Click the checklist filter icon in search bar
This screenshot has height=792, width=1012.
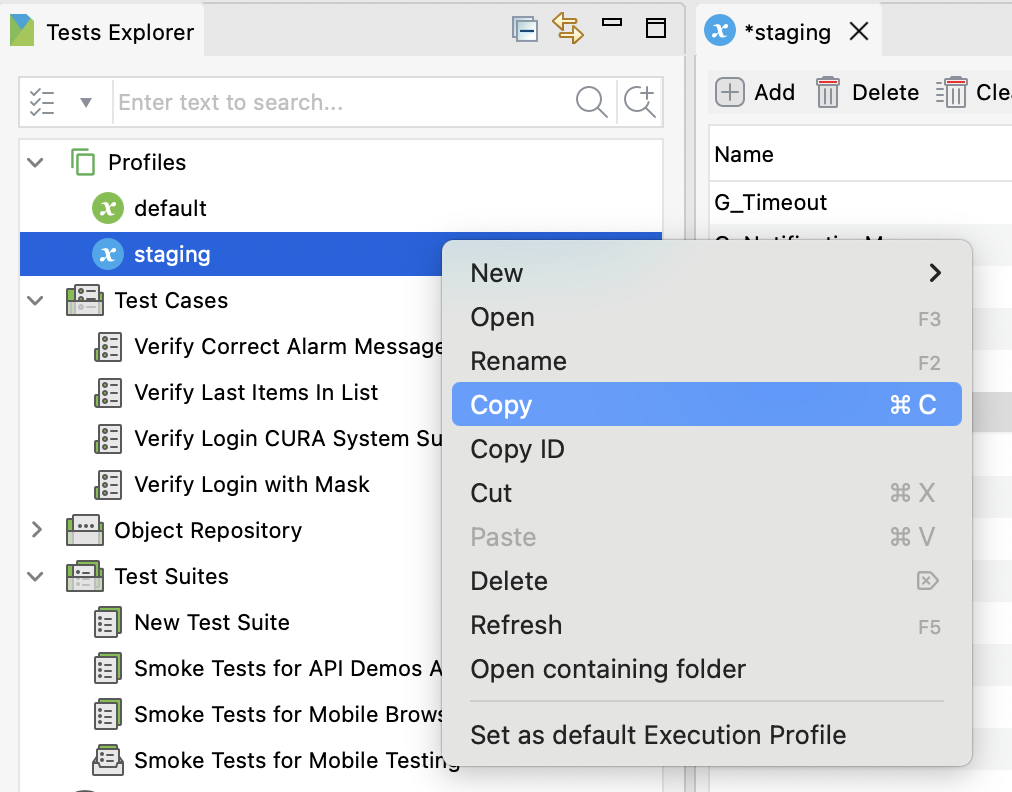pos(42,102)
